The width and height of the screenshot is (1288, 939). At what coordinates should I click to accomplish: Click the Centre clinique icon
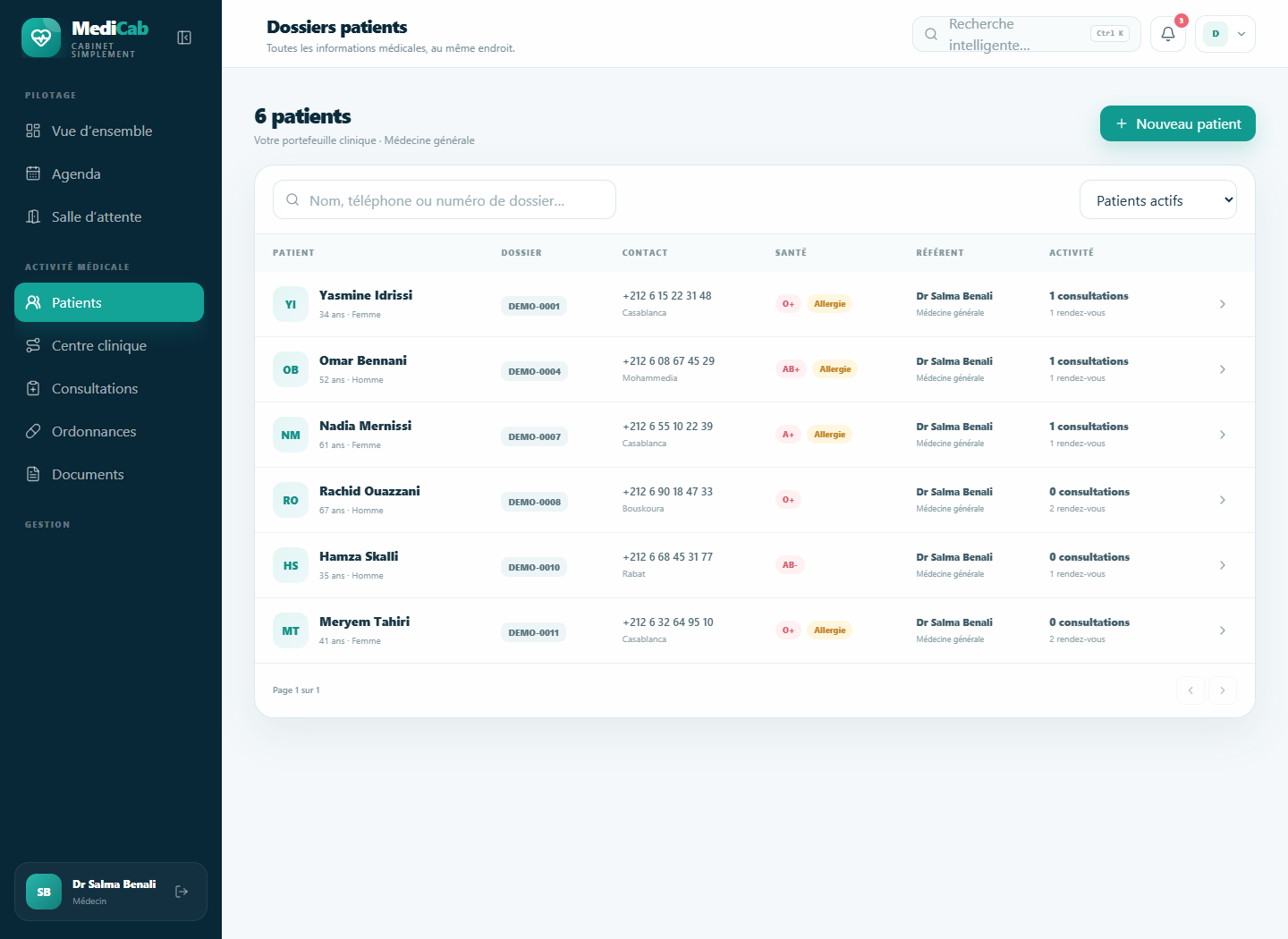(x=33, y=345)
